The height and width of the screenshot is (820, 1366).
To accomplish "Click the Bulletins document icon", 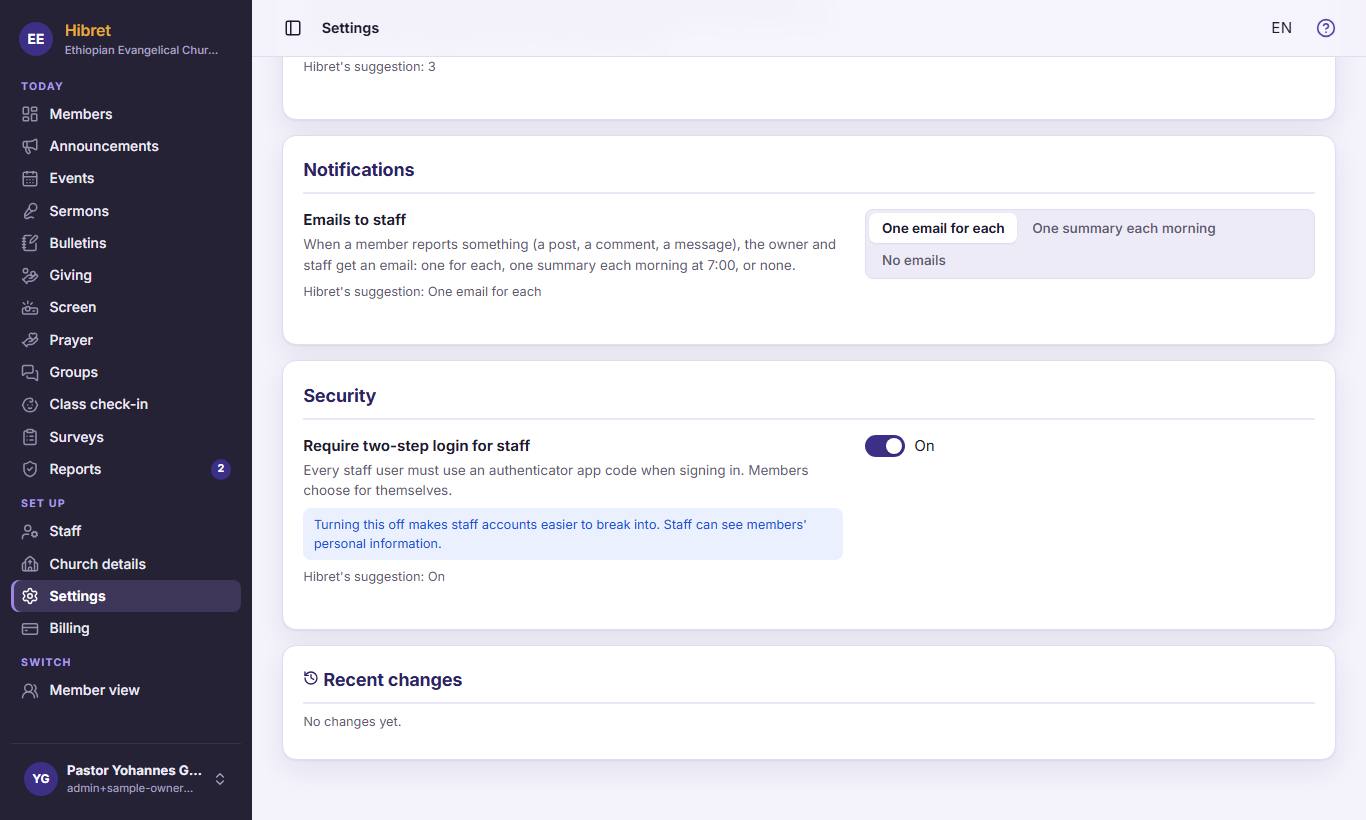I will (x=30, y=243).
